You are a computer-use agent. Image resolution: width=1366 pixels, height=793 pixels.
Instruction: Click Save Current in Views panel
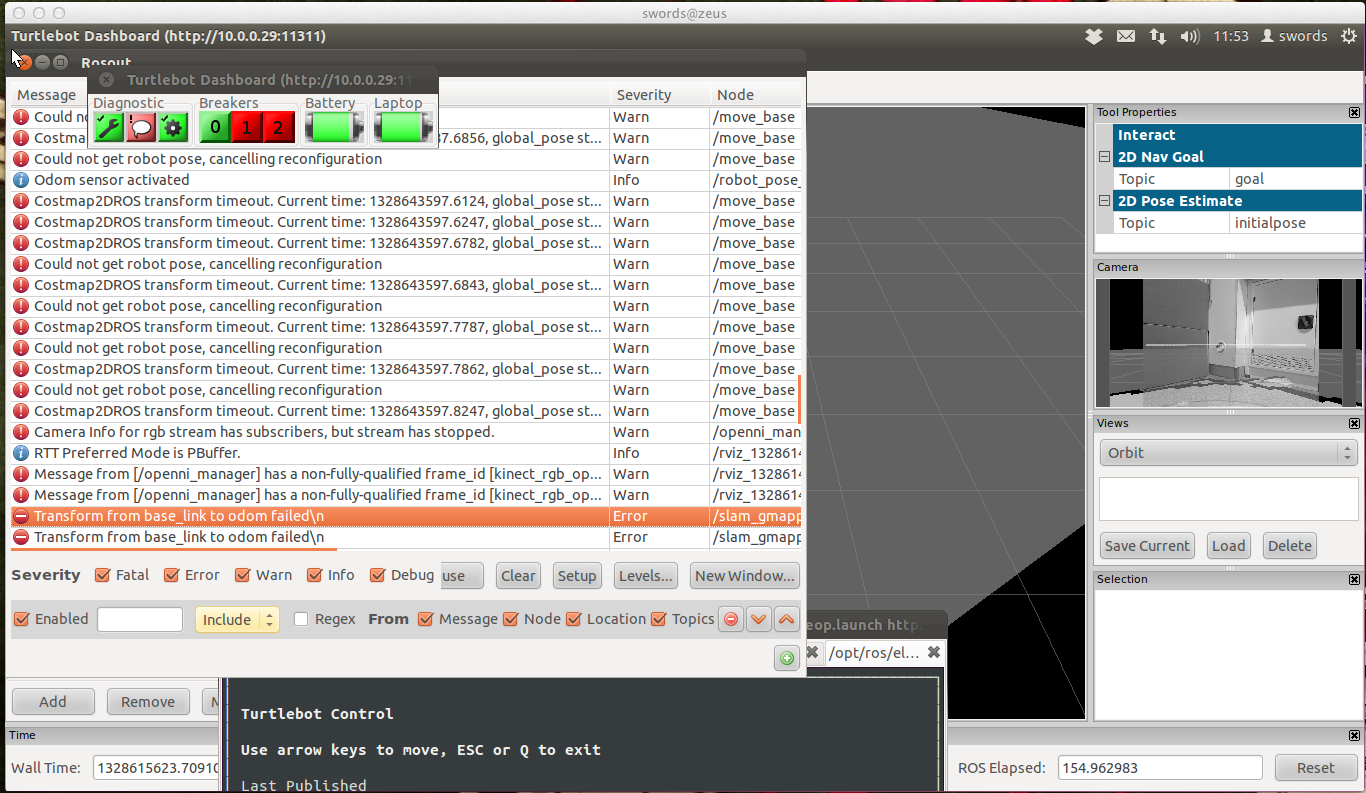(1147, 546)
